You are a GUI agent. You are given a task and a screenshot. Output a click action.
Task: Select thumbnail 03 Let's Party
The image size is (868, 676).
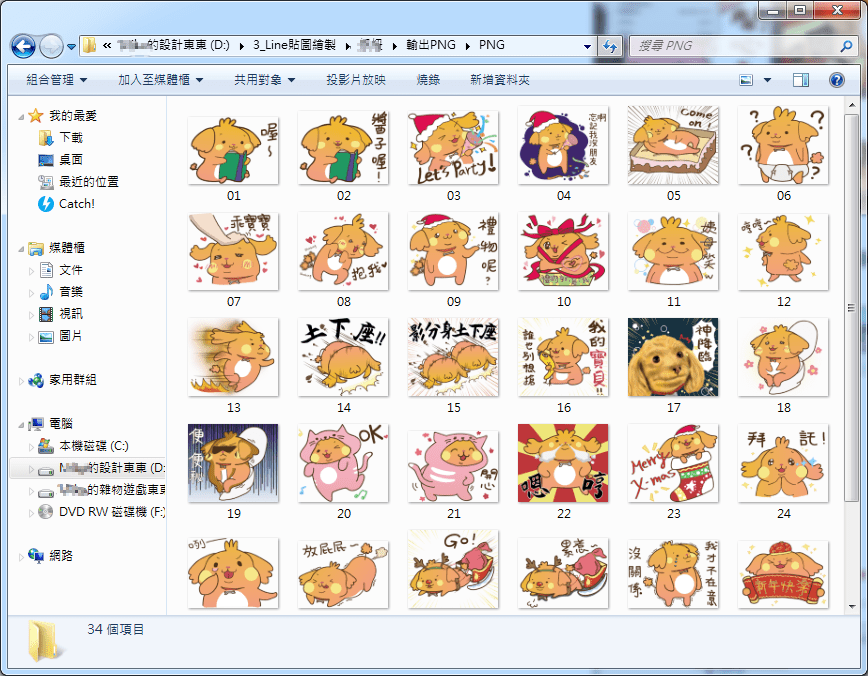[x=453, y=147]
